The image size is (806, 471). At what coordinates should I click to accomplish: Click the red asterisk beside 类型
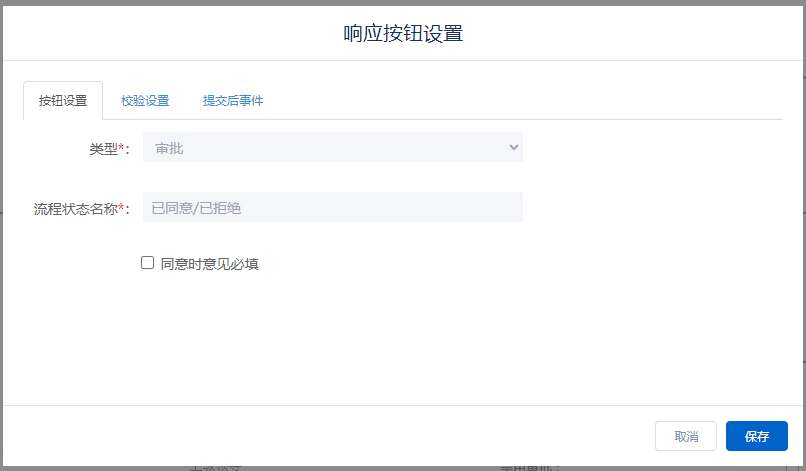[x=121, y=148]
